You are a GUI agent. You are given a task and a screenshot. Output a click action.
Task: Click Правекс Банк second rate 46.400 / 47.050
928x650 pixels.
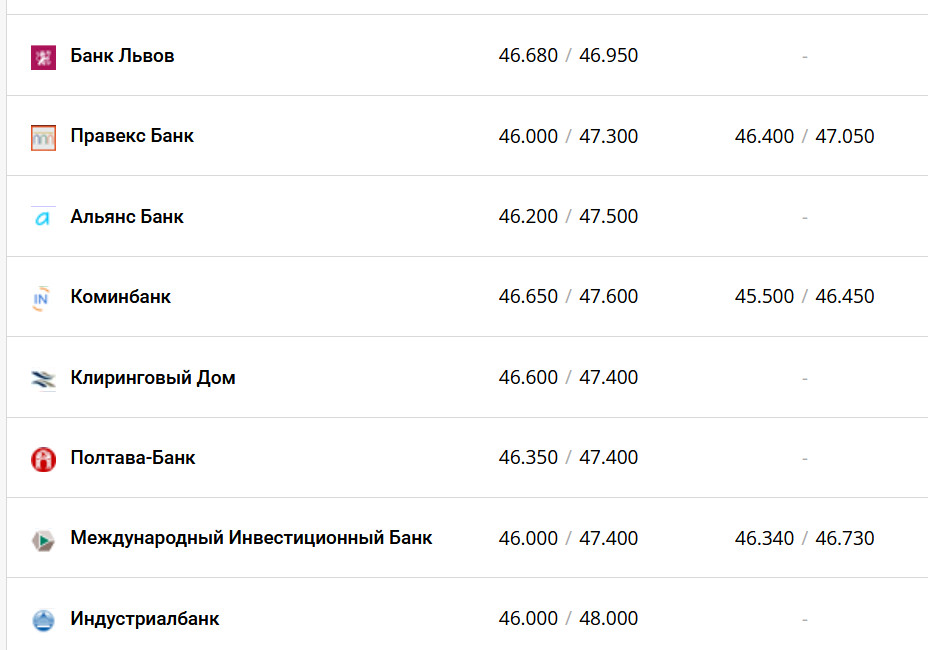click(x=804, y=136)
